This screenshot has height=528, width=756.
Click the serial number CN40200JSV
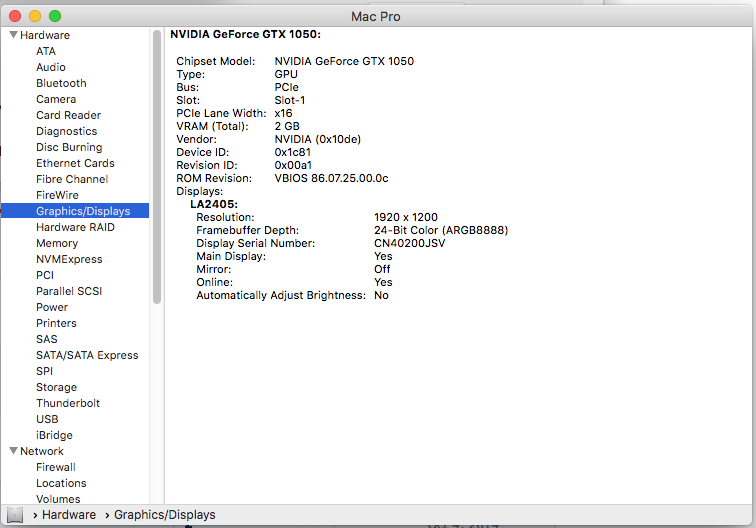(410, 244)
